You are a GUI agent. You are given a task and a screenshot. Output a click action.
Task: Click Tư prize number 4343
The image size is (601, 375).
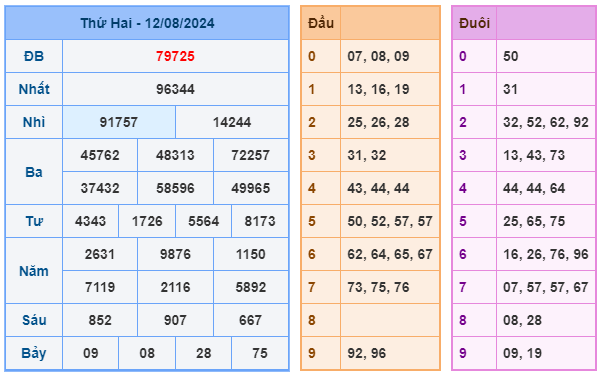pyautogui.click(x=90, y=221)
